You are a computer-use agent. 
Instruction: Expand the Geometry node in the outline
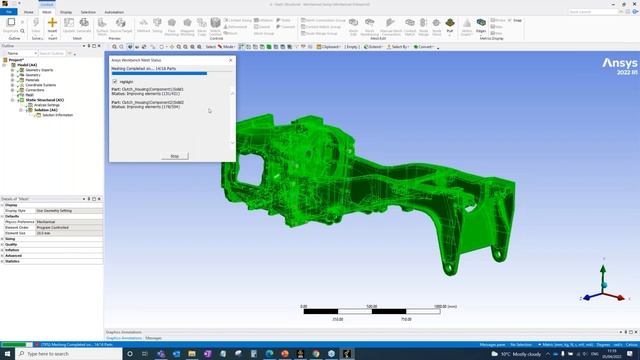click(12, 75)
